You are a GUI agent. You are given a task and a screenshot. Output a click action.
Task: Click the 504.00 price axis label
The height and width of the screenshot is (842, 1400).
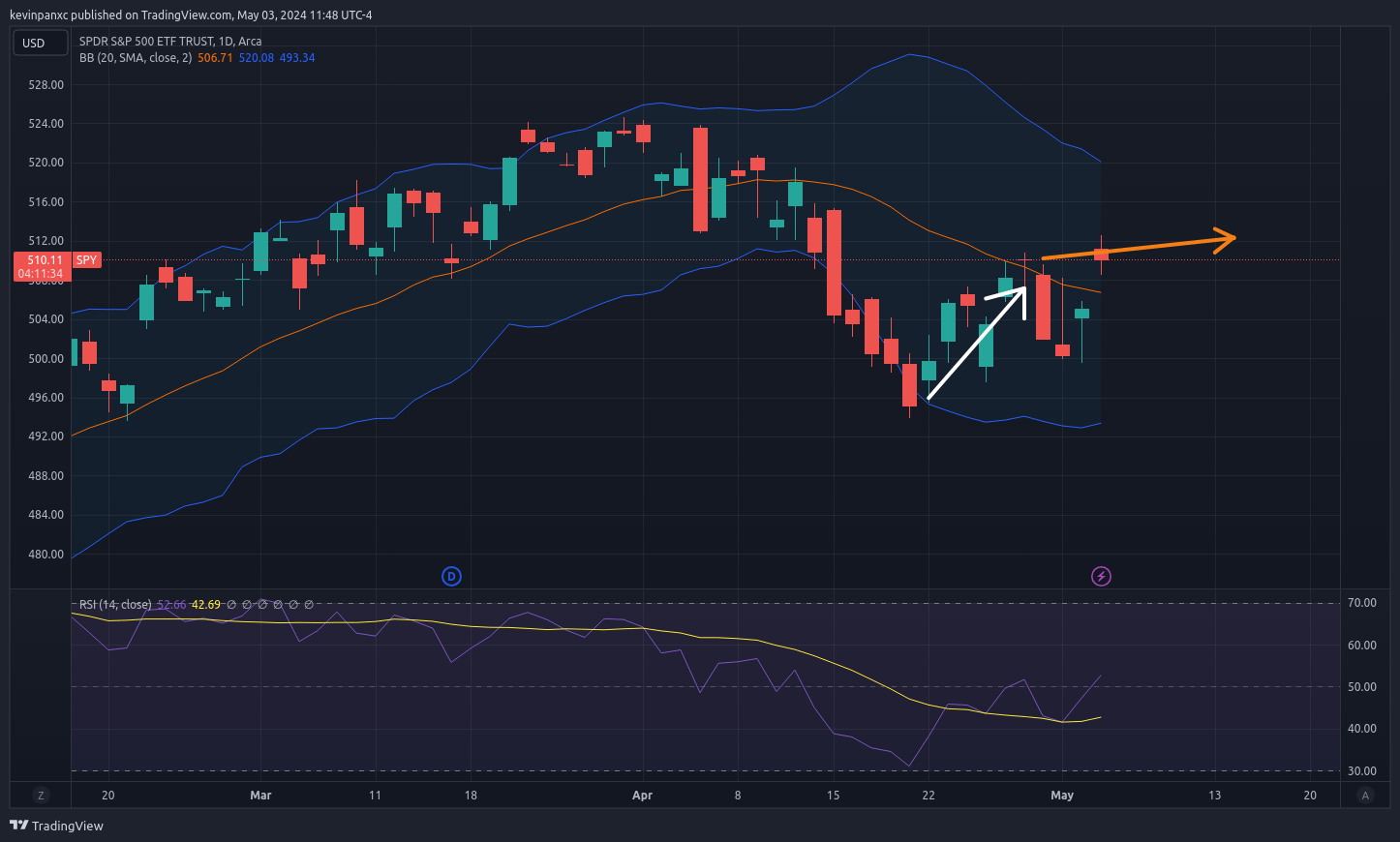pos(46,319)
